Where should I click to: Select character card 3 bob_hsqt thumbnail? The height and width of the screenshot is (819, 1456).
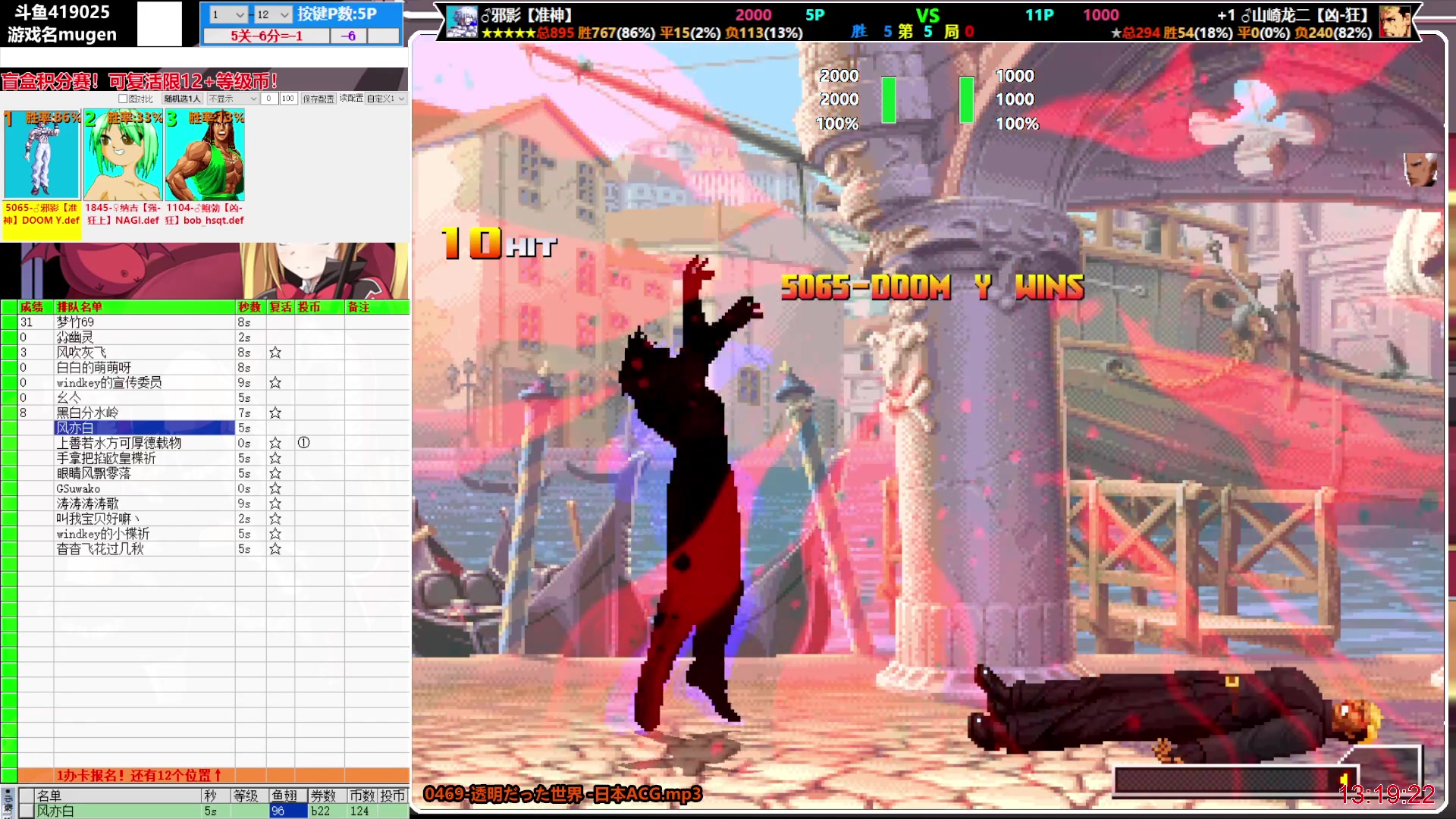pos(205,155)
